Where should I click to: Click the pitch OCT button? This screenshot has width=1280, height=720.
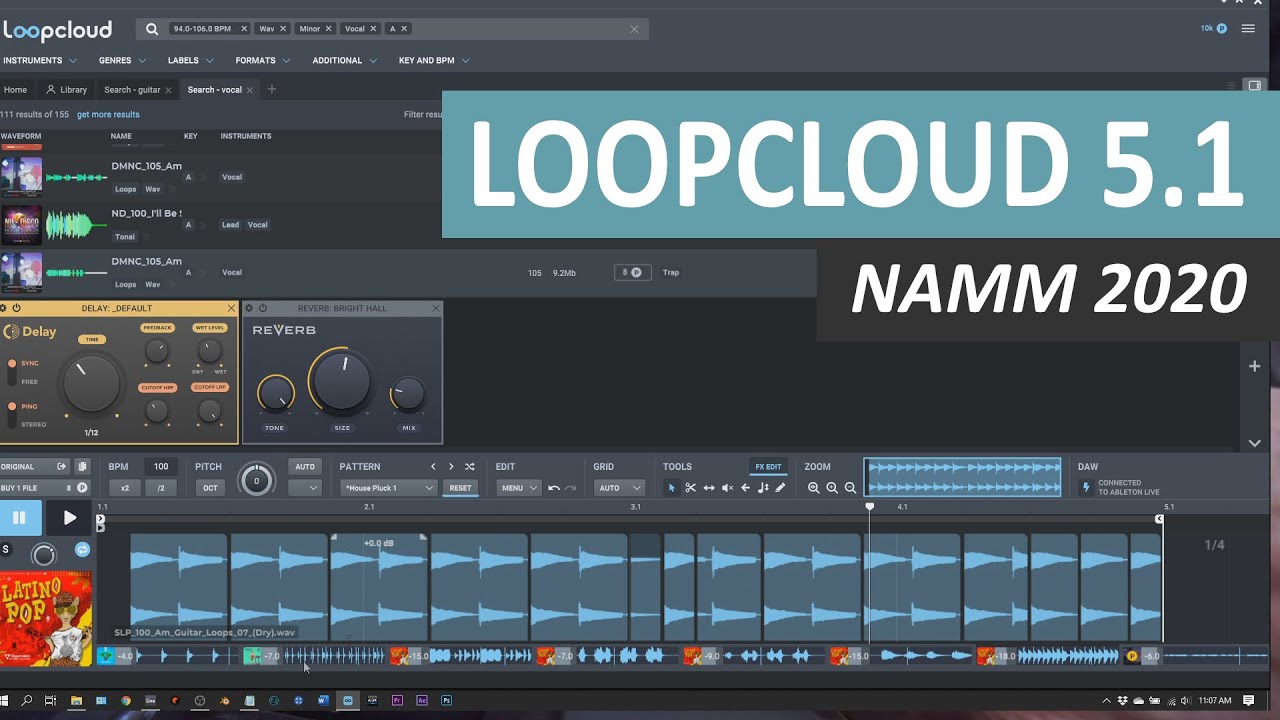[x=210, y=488]
